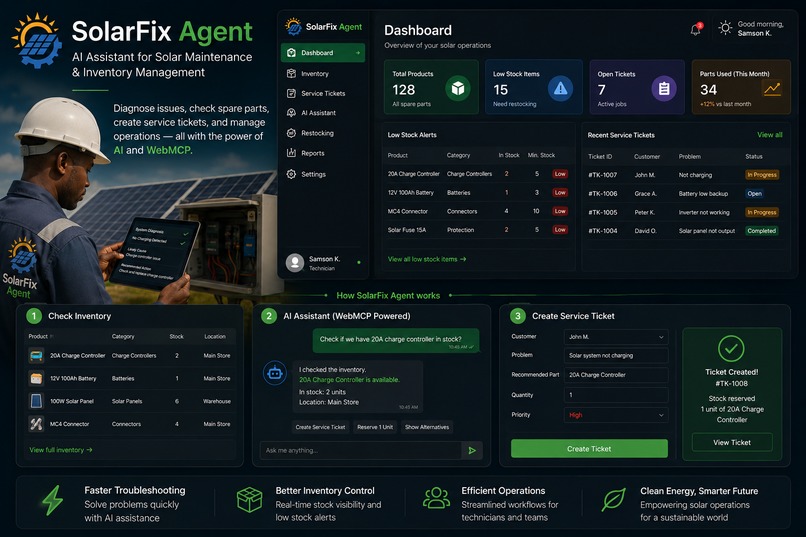The image size is (806, 537).
Task: Click the large SolarFix Agent gear-sun logo
Action: (36, 41)
